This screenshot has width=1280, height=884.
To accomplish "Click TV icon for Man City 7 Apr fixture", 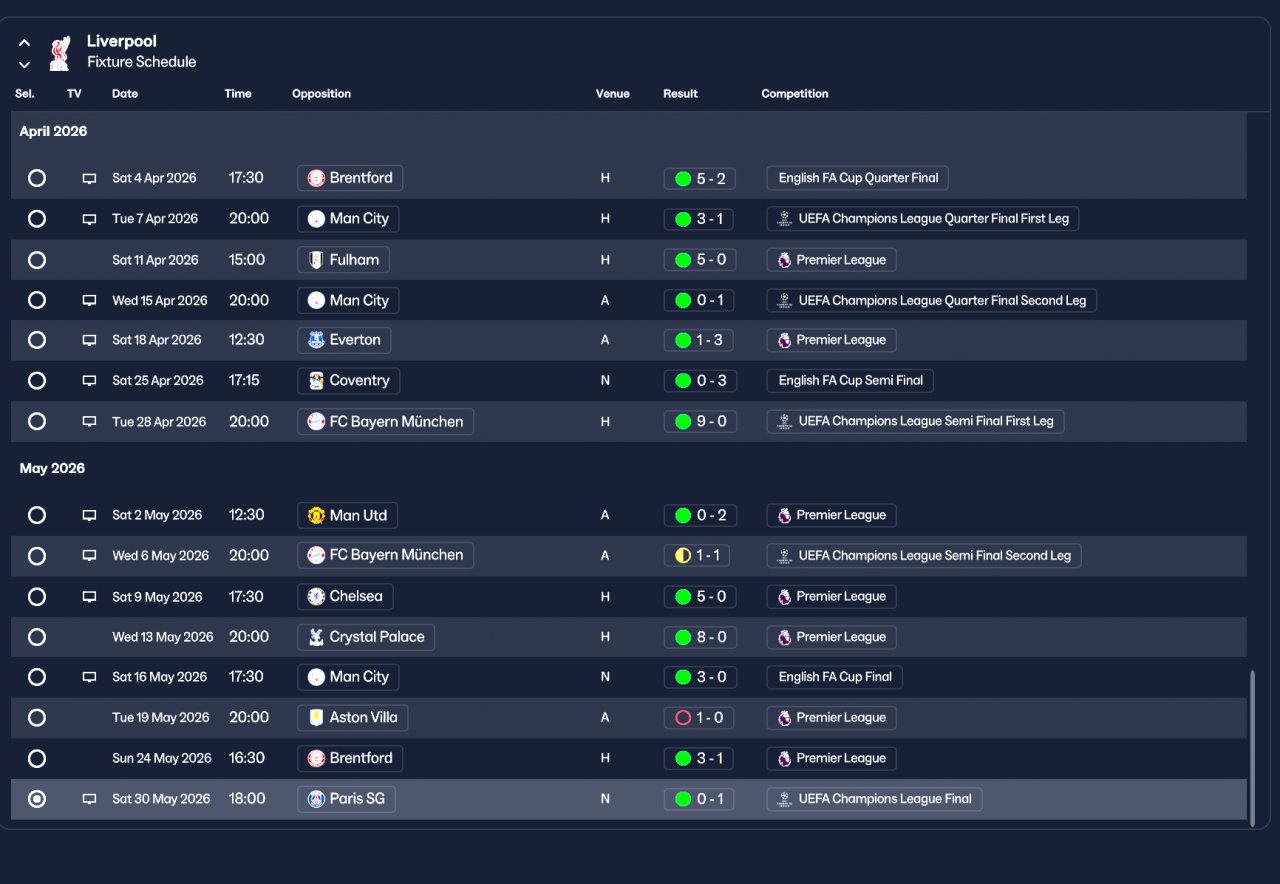I will [x=89, y=219].
